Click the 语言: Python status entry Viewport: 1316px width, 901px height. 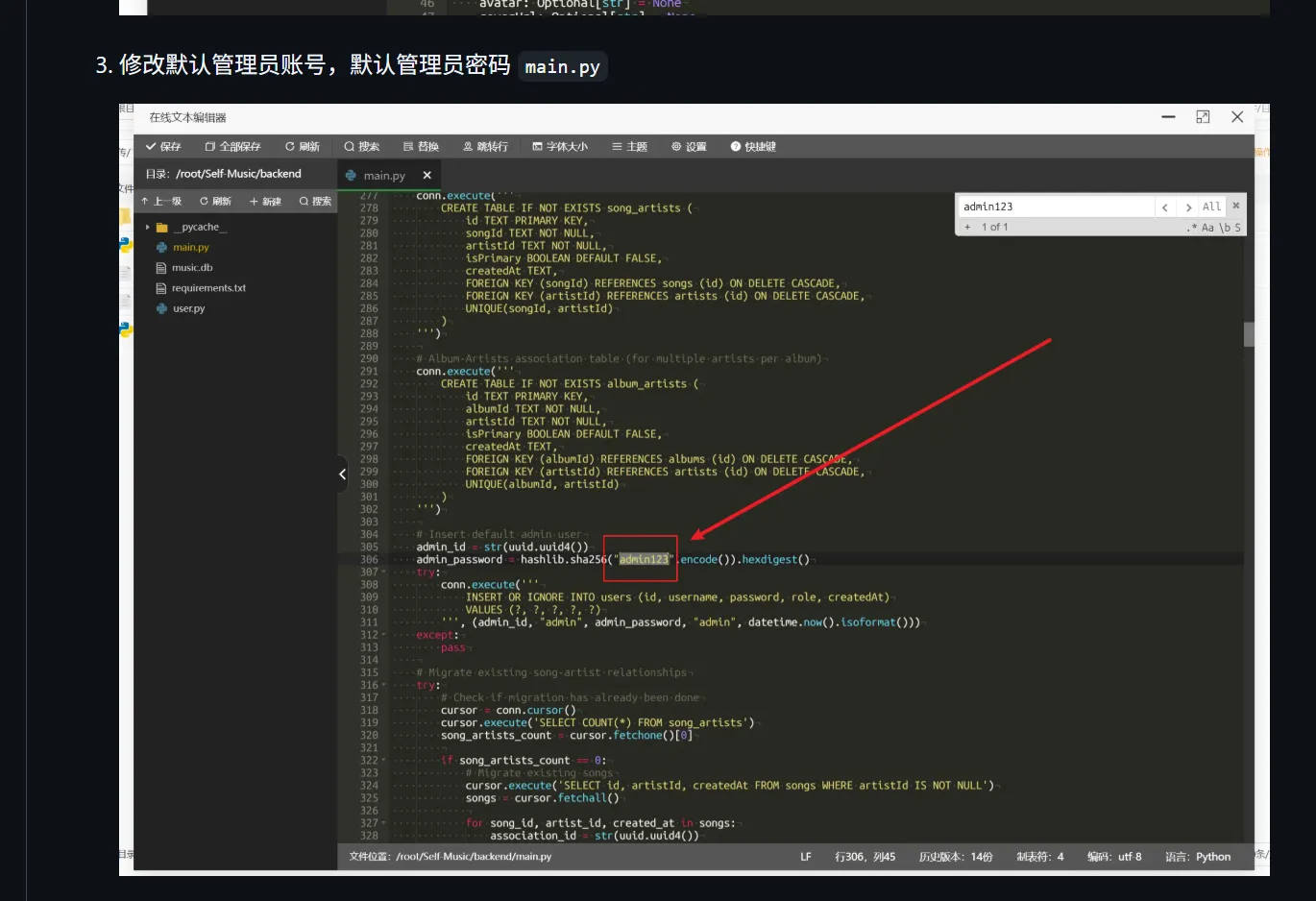point(1198,857)
